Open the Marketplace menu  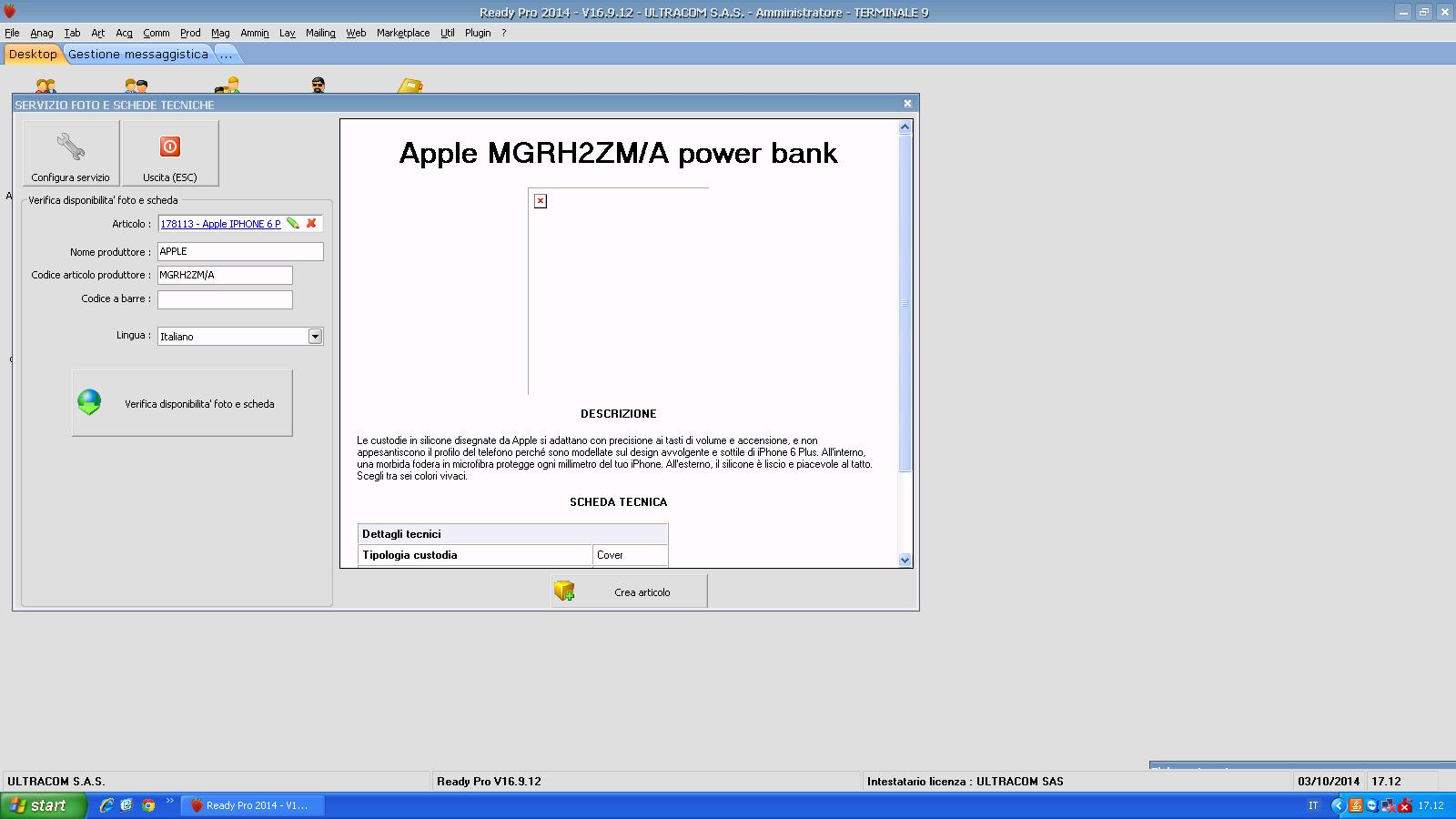[x=403, y=33]
